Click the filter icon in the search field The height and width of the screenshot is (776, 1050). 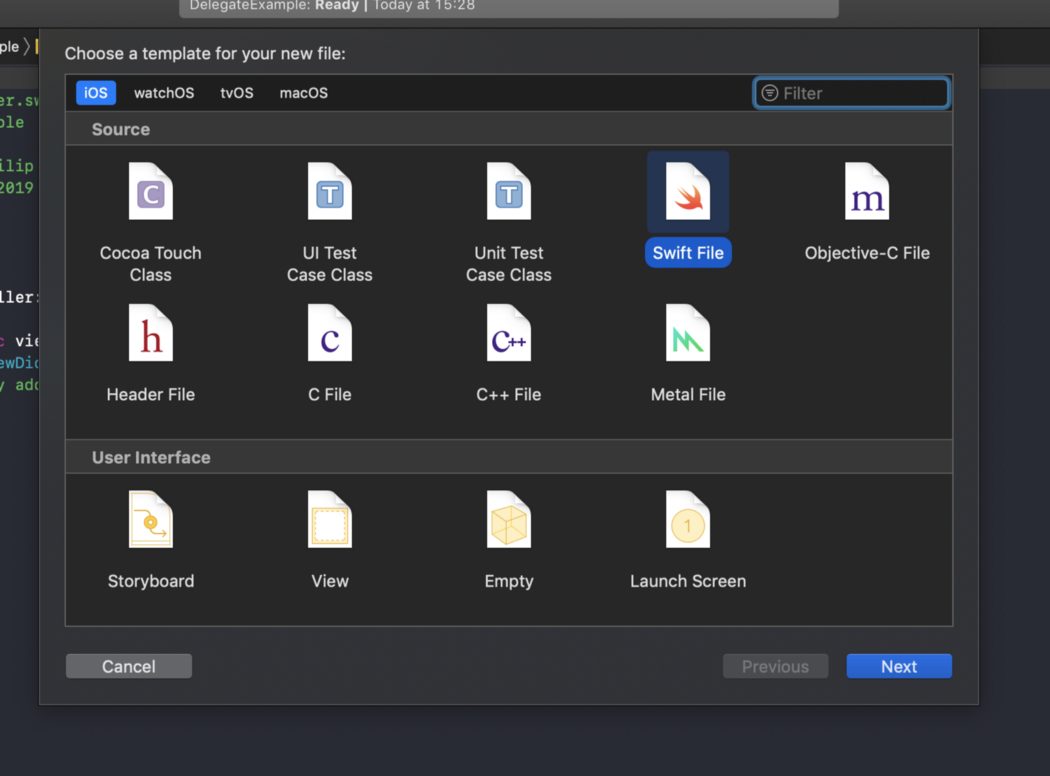point(770,93)
